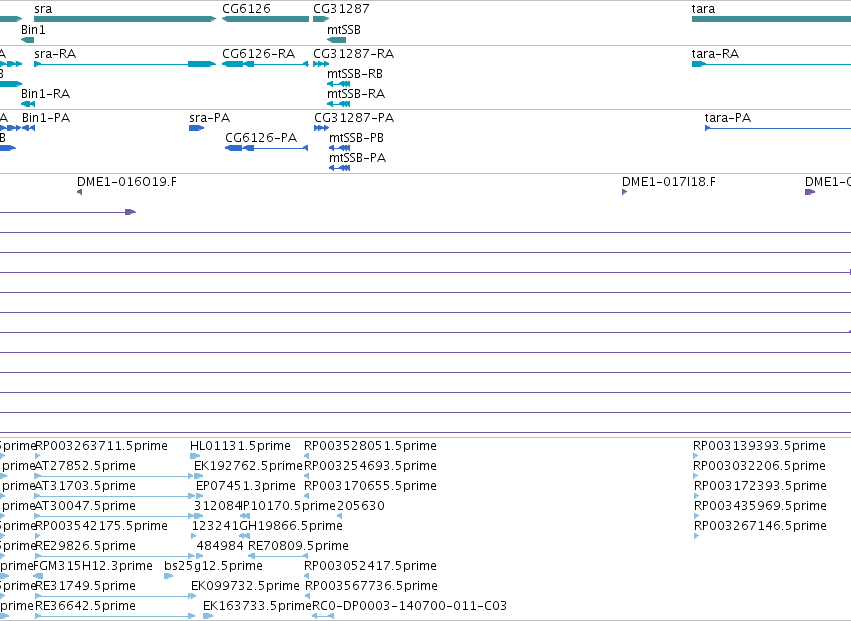Click the AT31703.5prime EST label

point(85,486)
